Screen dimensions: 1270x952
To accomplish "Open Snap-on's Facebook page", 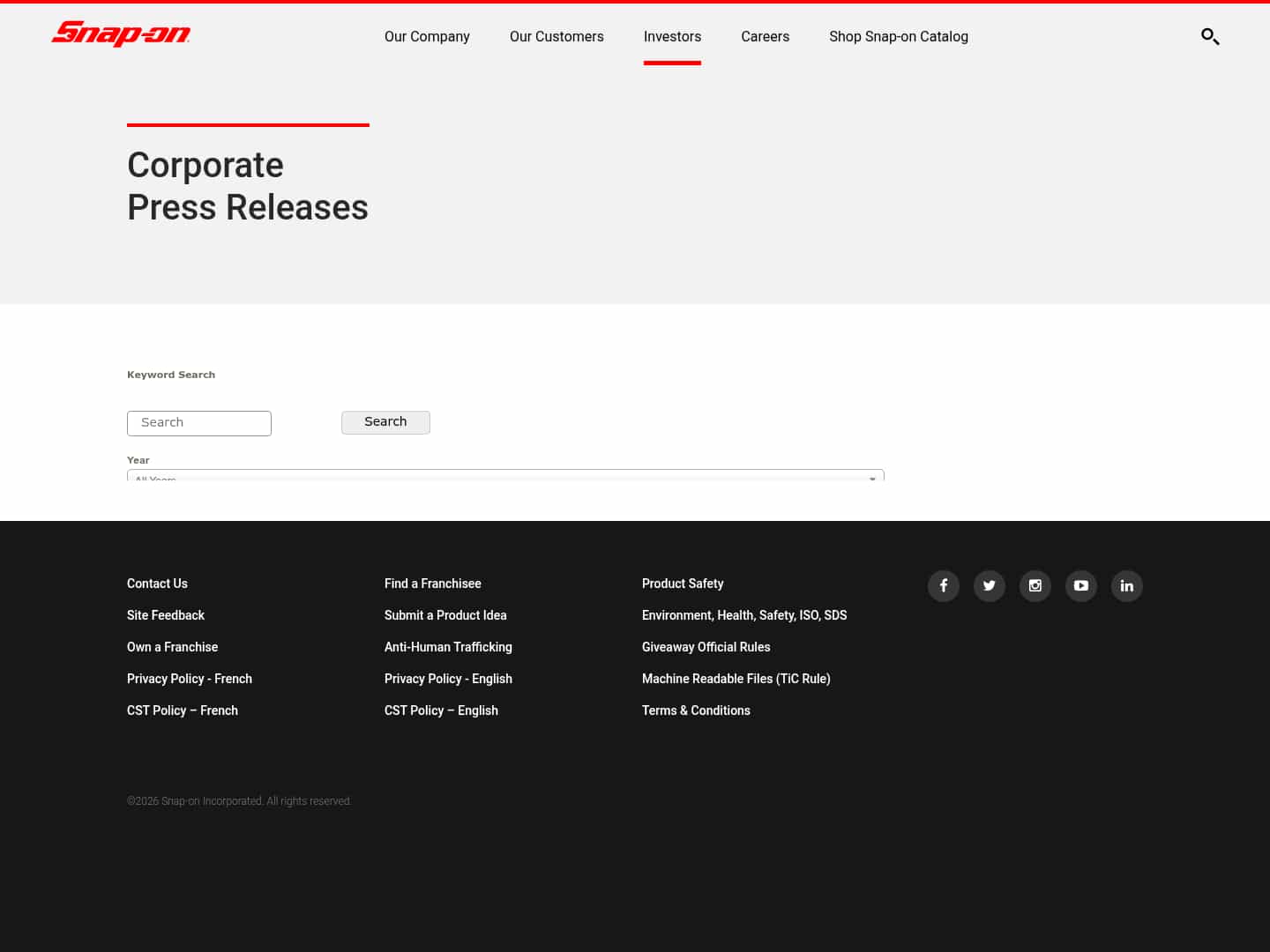I will tap(944, 586).
